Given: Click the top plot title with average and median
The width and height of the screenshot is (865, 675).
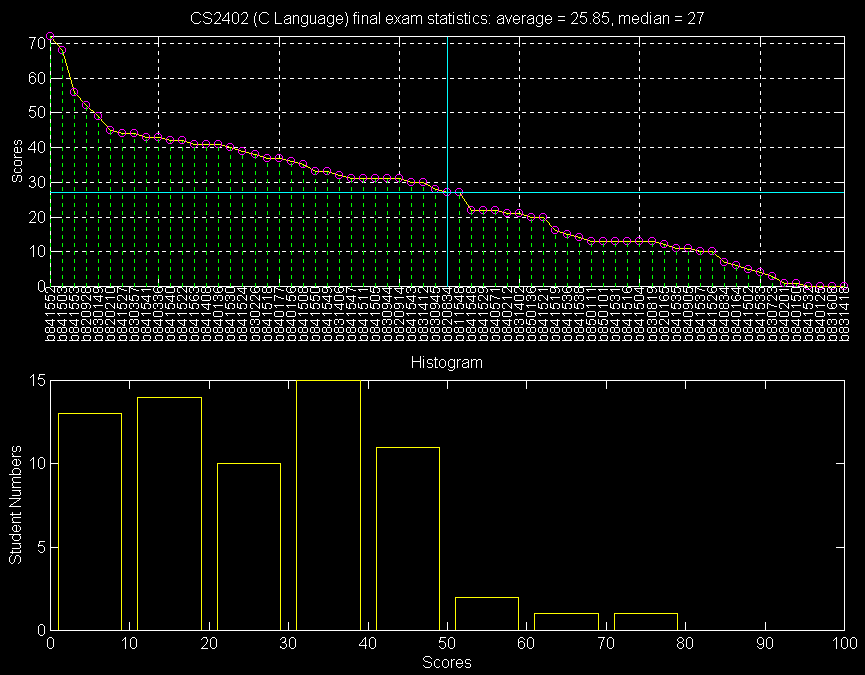Looking at the screenshot, I should [x=447, y=18].
